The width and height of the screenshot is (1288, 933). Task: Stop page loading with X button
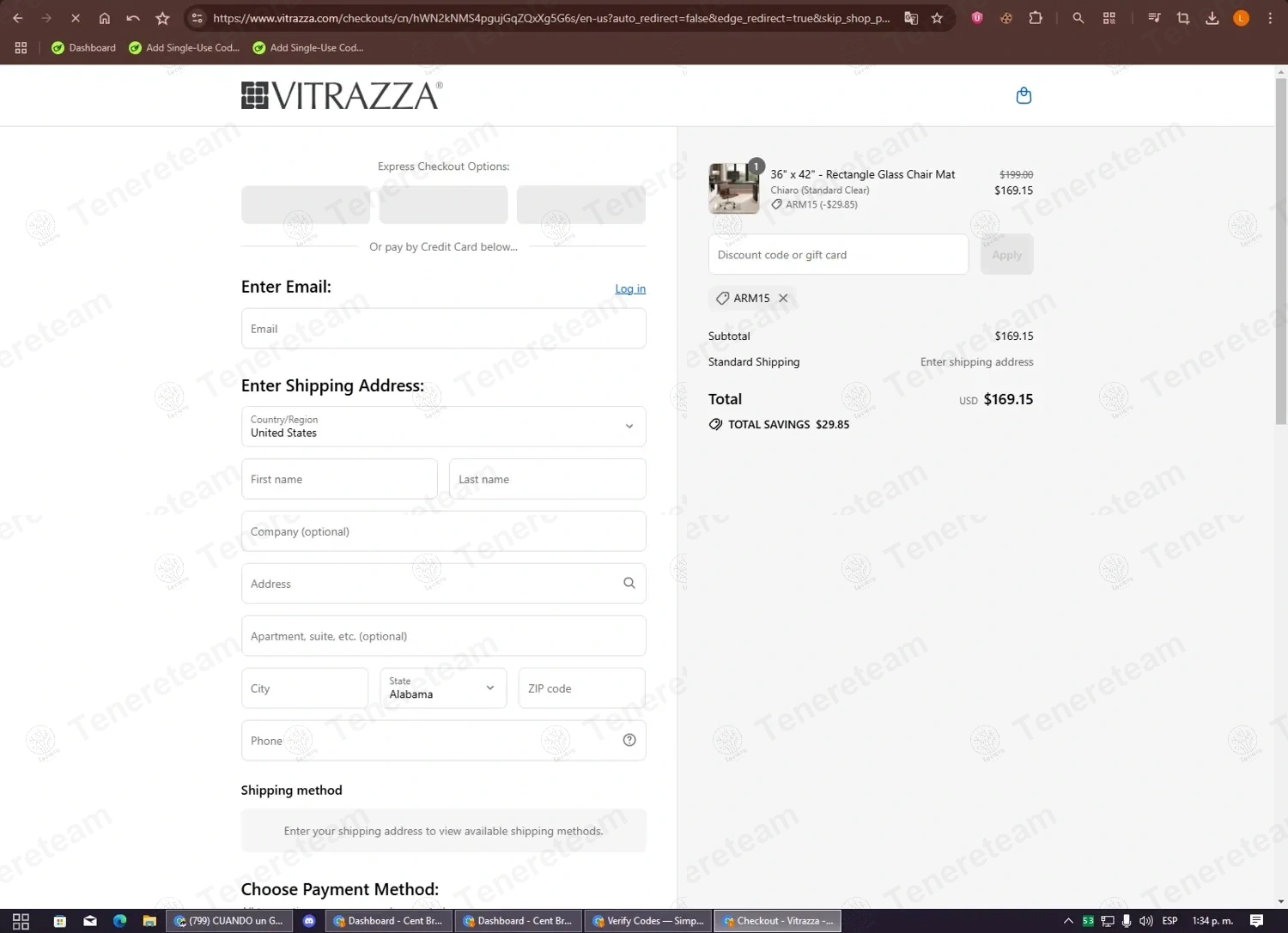click(x=76, y=18)
